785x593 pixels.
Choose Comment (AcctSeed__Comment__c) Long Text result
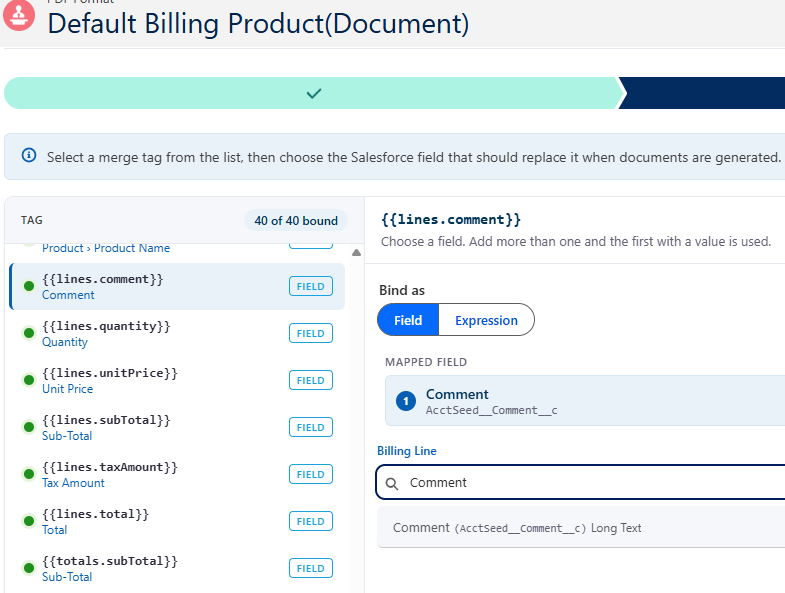581,527
